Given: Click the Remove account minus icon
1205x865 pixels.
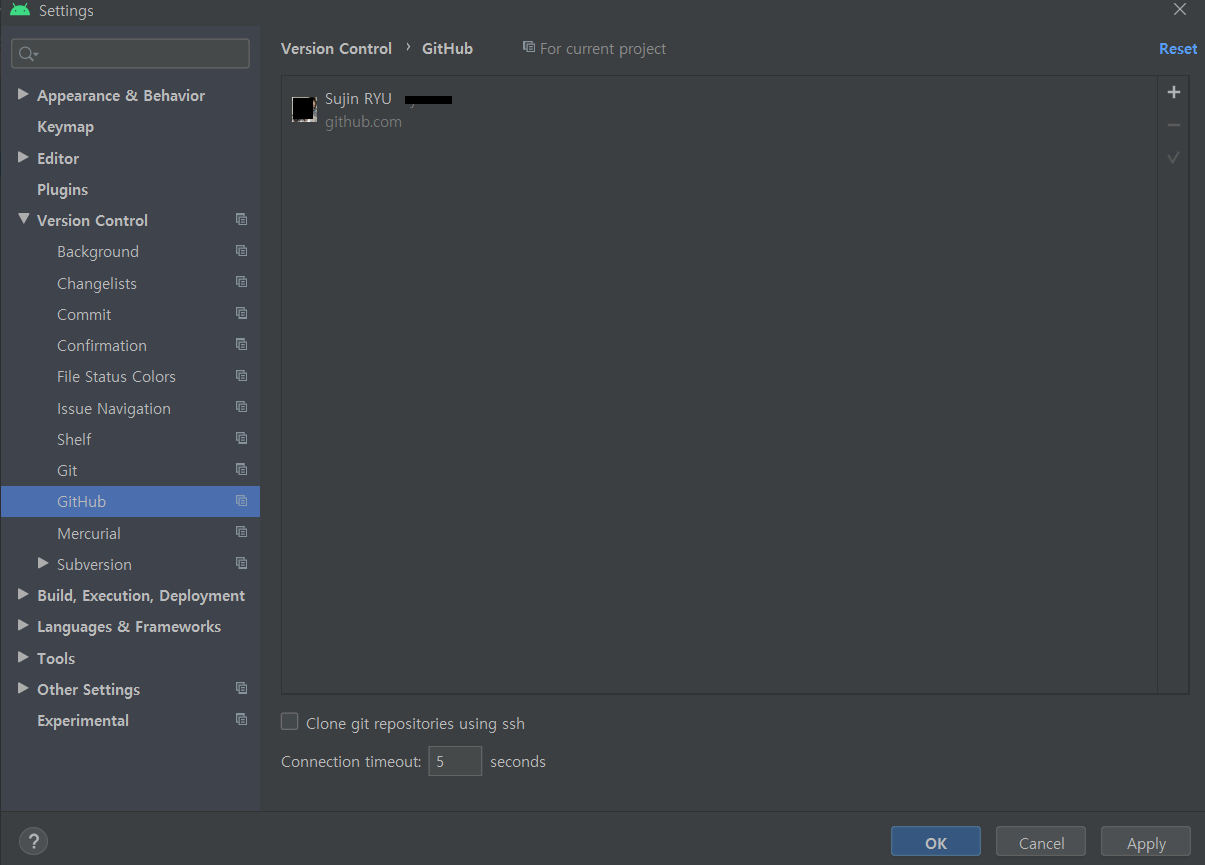Looking at the screenshot, I should 1174,125.
